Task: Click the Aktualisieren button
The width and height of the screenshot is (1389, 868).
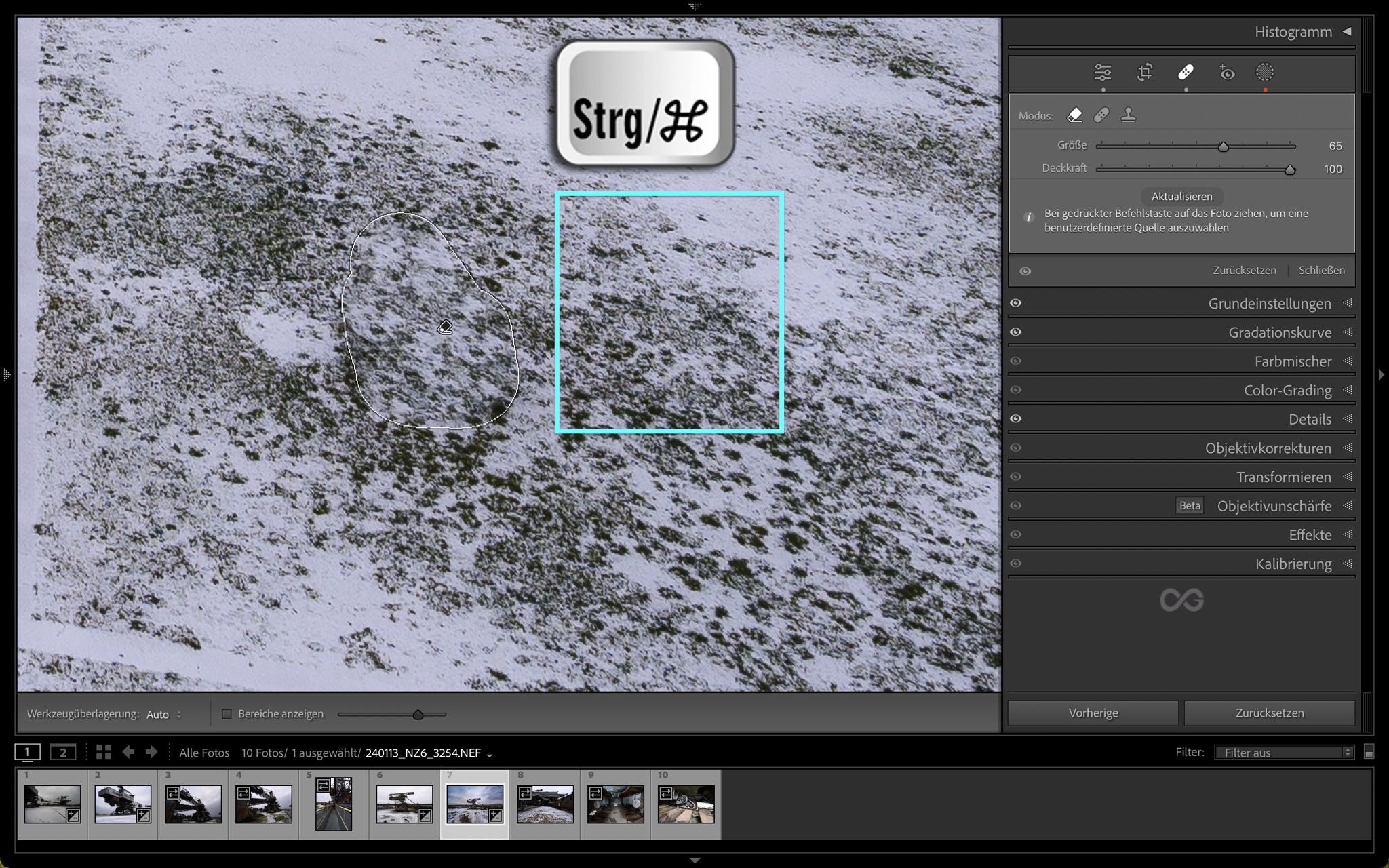Action: 1181,197
